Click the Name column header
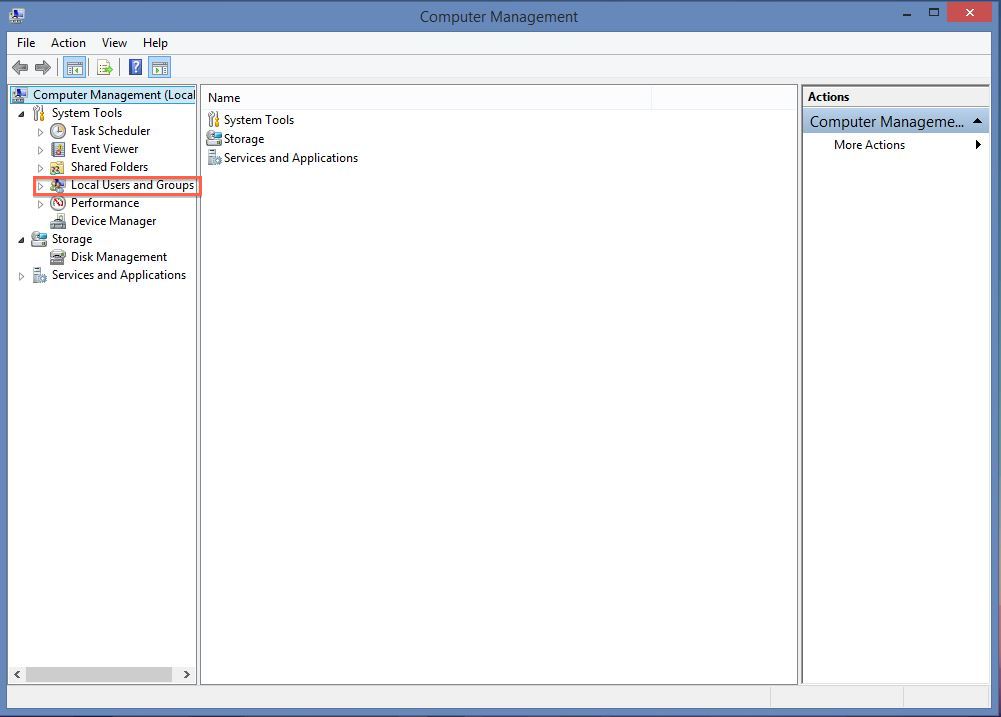 pyautogui.click(x=427, y=98)
